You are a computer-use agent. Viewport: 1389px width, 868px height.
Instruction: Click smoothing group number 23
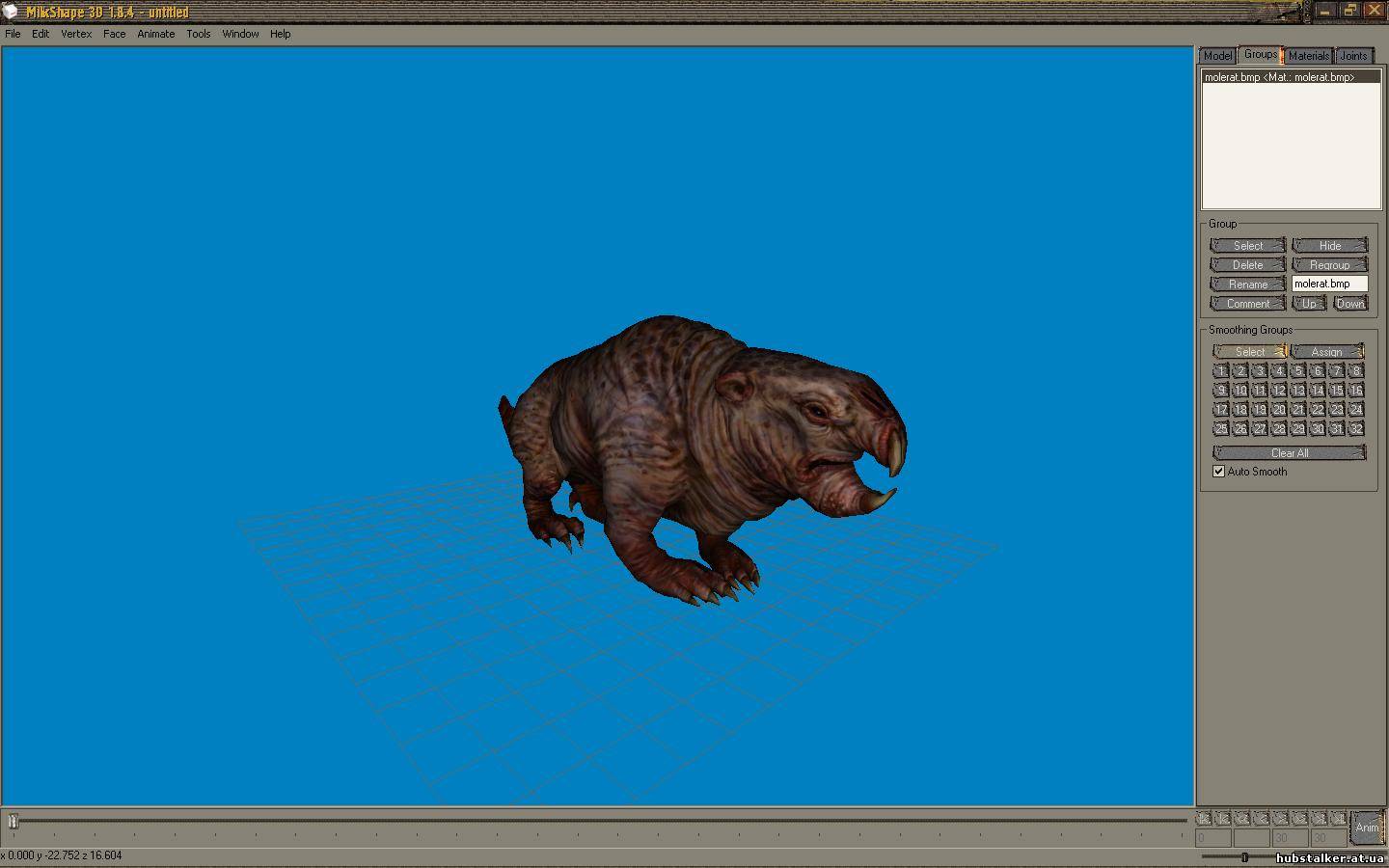(1337, 409)
